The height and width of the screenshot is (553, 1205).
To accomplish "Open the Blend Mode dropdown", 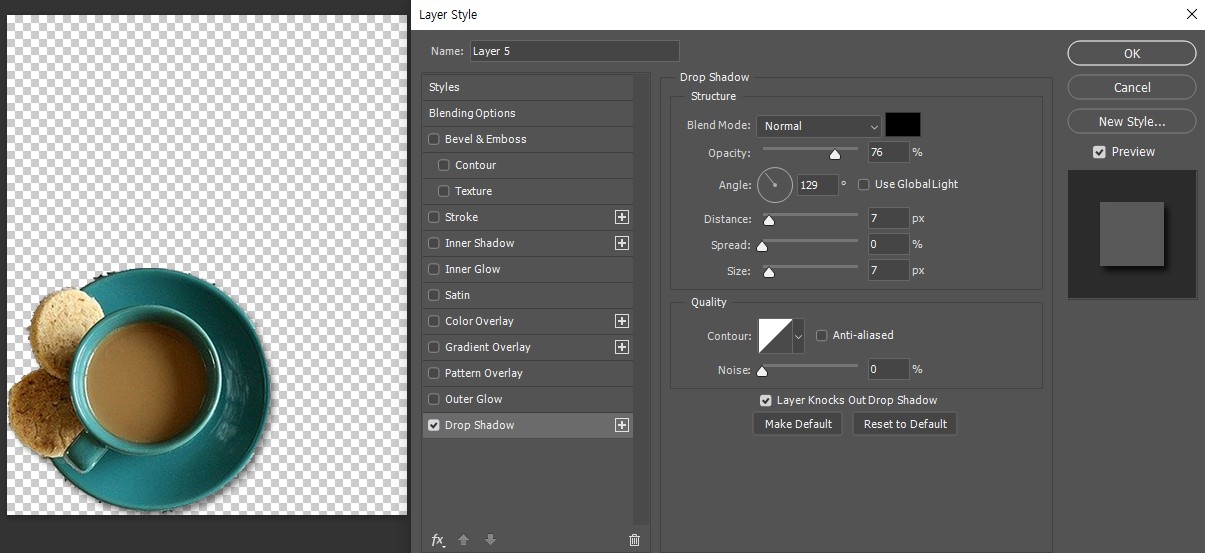I will [819, 126].
